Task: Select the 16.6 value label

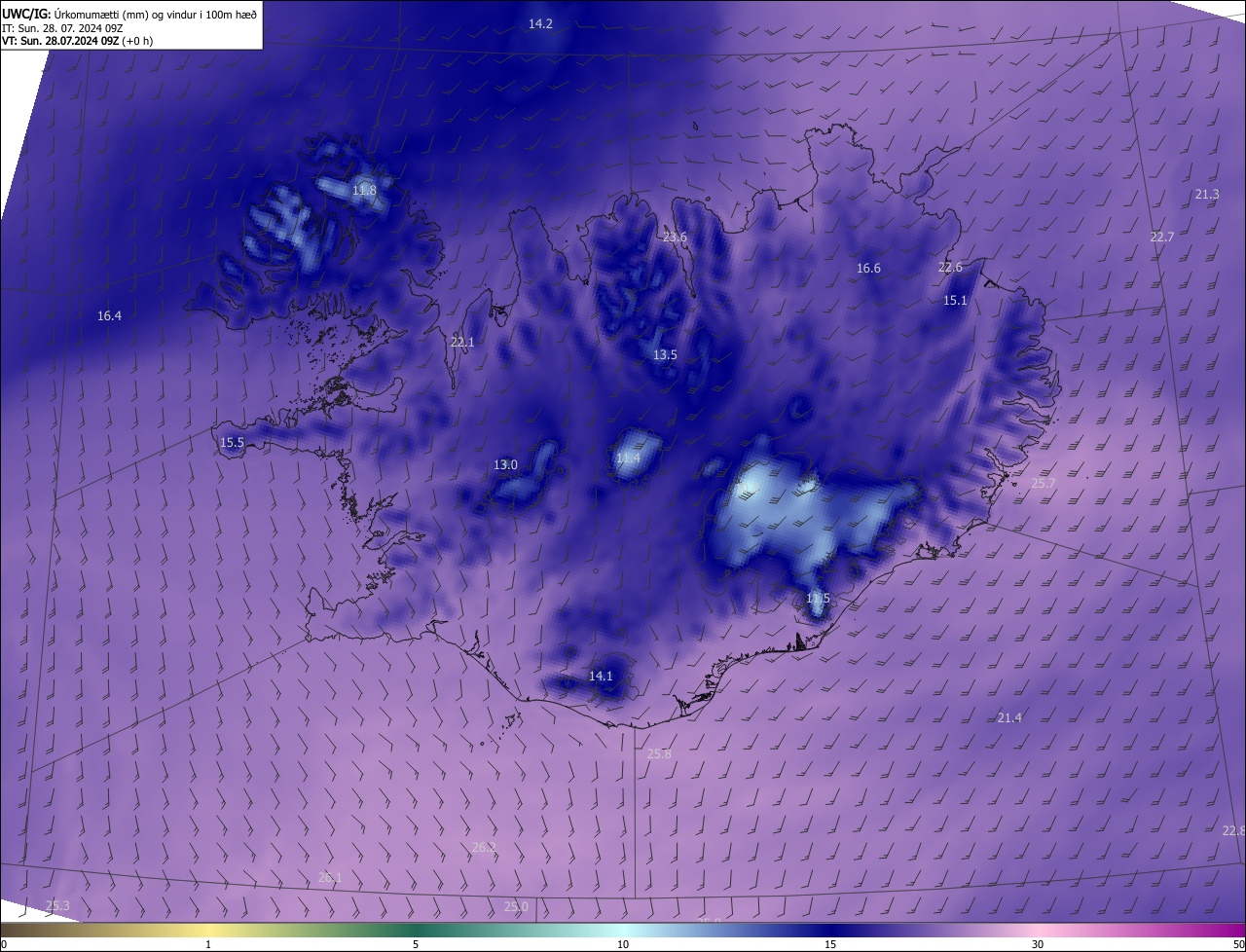Action: (x=868, y=268)
